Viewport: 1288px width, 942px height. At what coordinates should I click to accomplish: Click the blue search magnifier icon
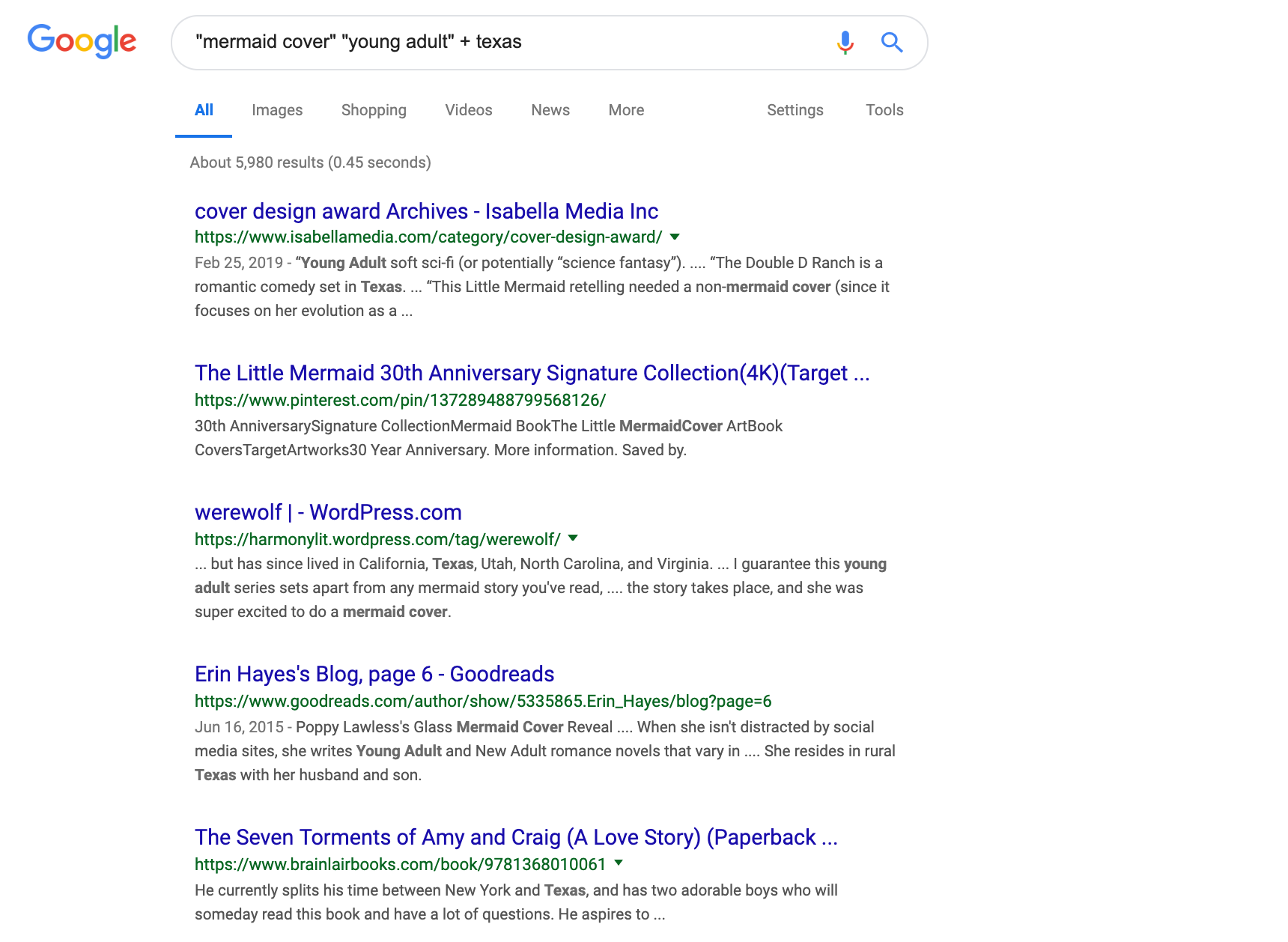click(892, 43)
